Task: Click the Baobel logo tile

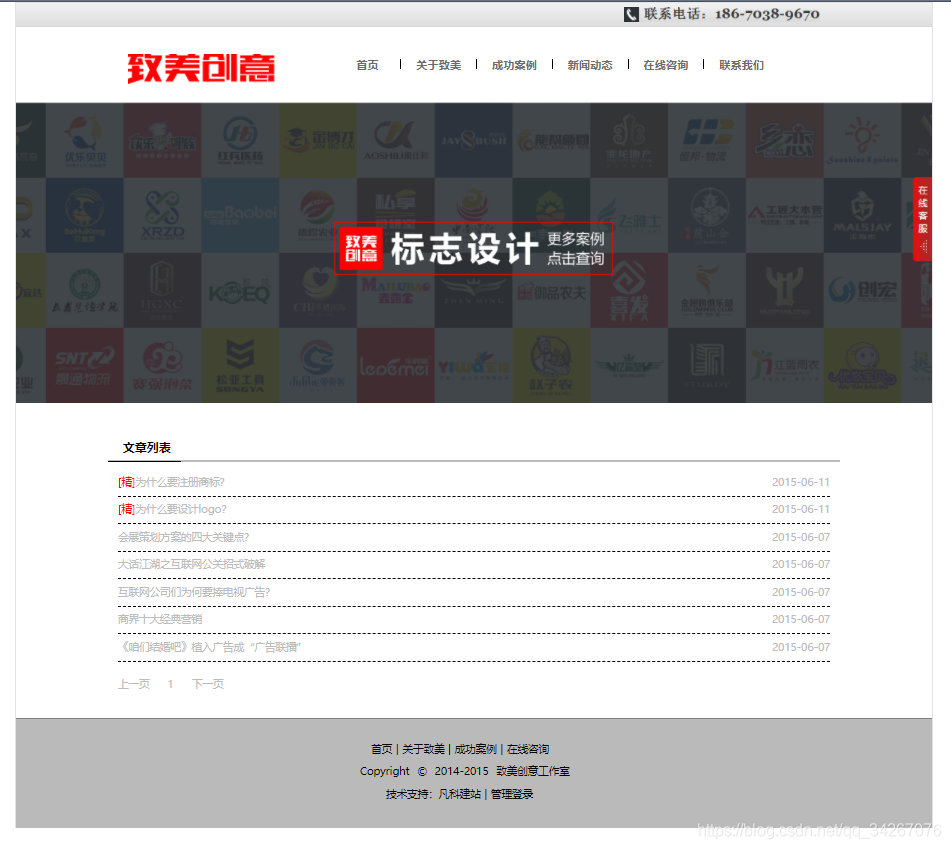Action: [240, 215]
